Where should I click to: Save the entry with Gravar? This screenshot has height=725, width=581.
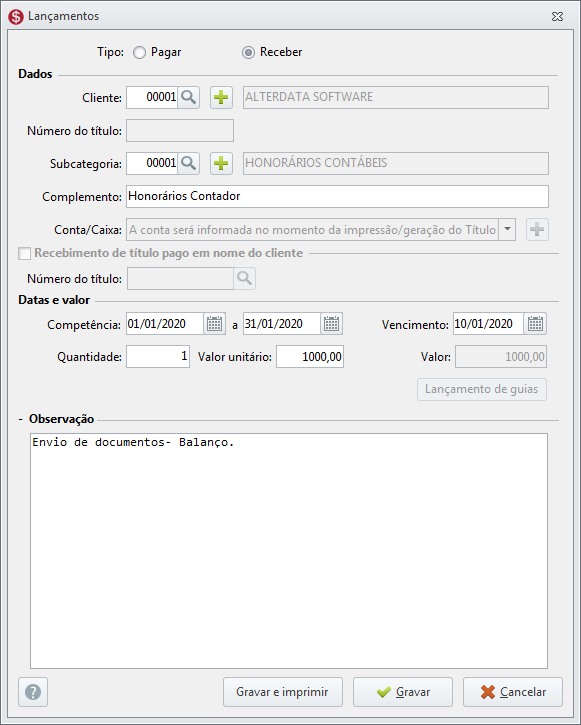(403, 692)
